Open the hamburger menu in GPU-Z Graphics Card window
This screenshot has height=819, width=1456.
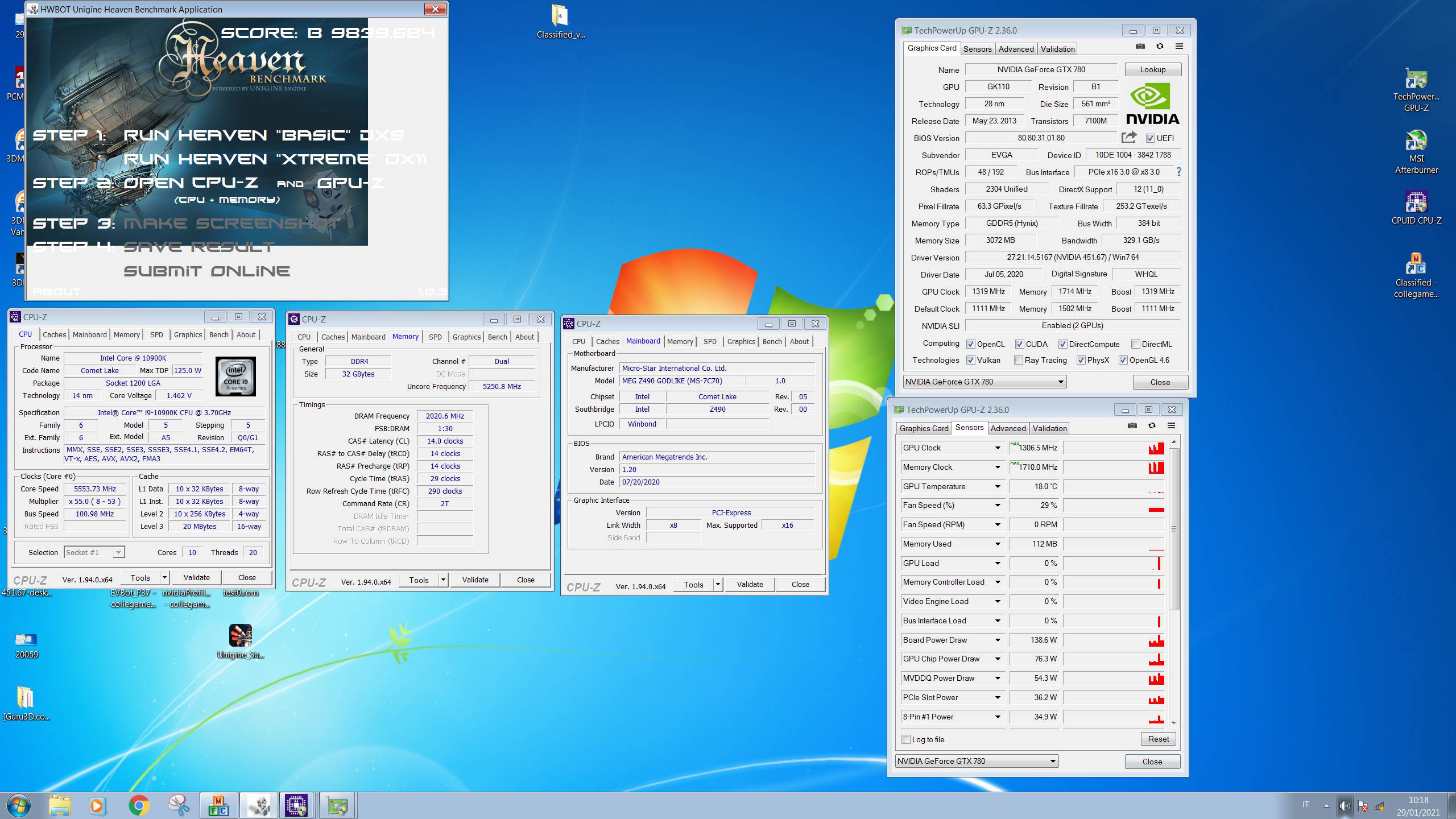pos(1179,47)
